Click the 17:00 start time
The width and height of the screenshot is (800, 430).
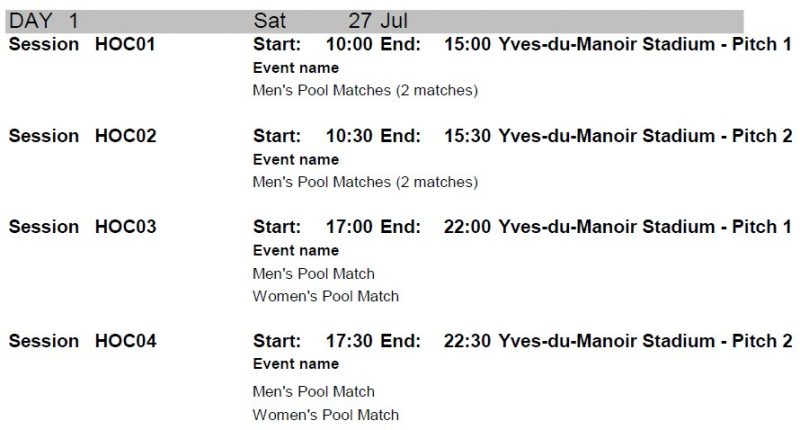349,227
